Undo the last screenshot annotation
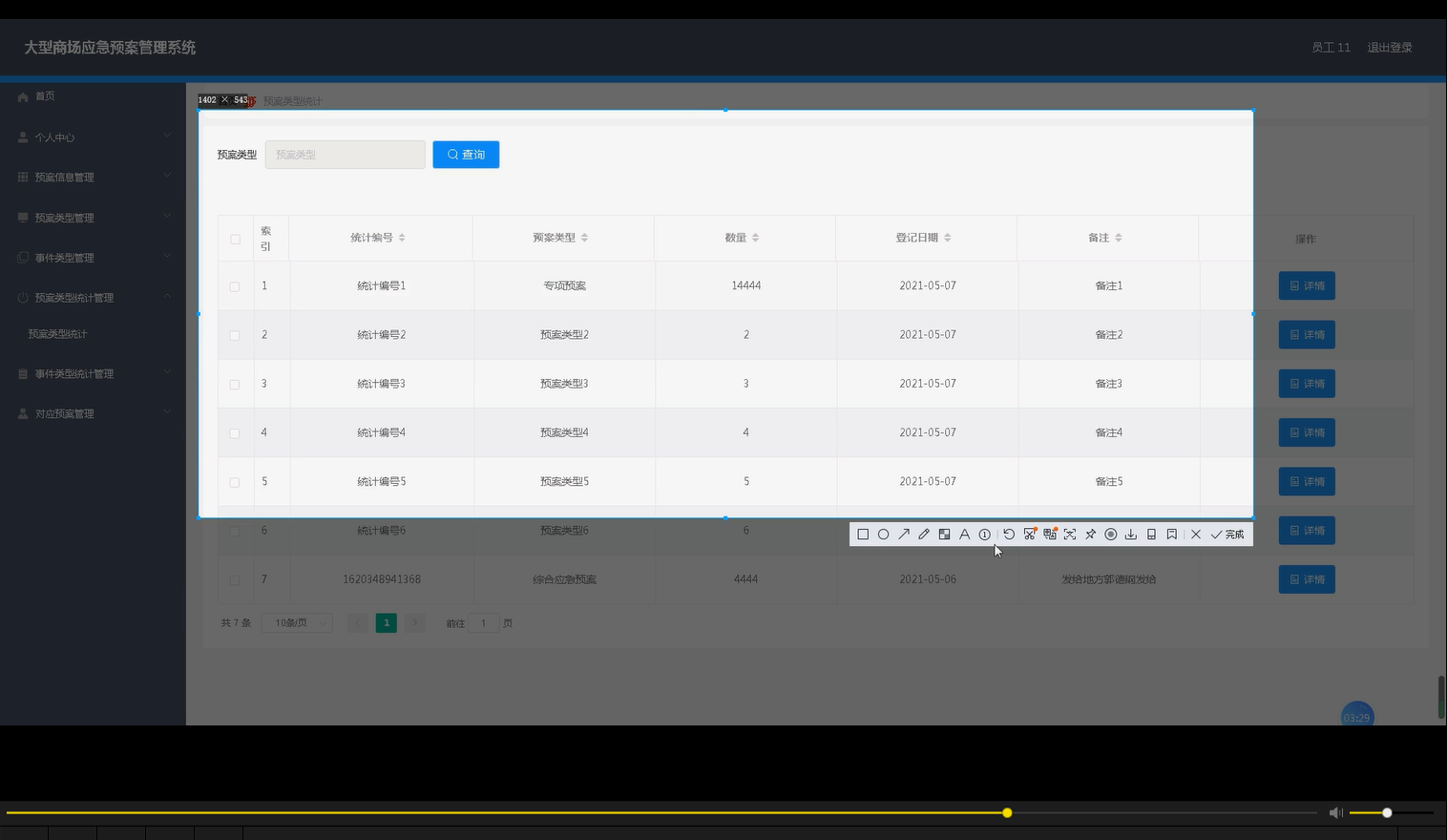 click(x=1009, y=535)
